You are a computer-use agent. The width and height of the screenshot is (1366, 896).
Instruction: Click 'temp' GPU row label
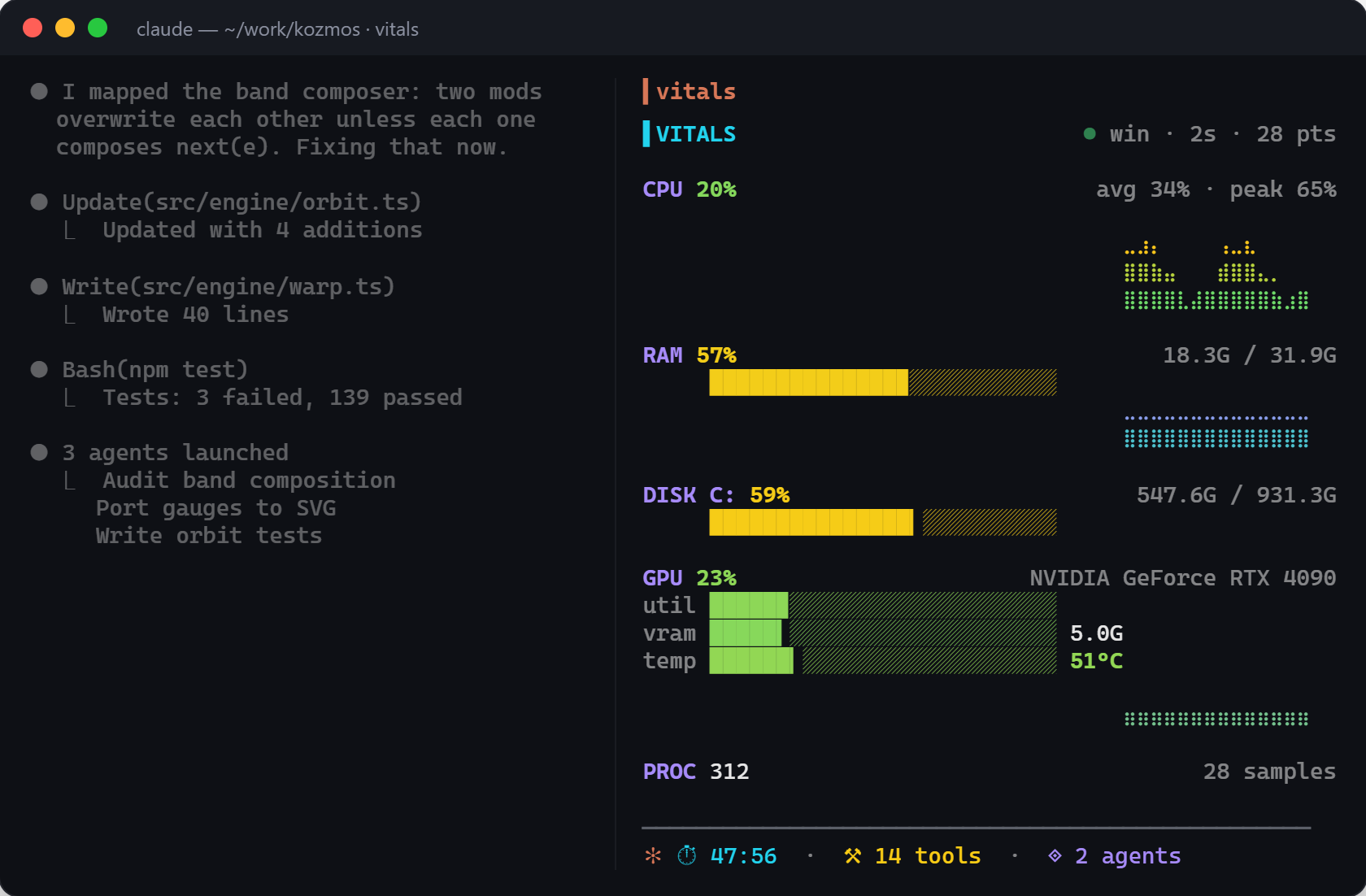click(669, 660)
